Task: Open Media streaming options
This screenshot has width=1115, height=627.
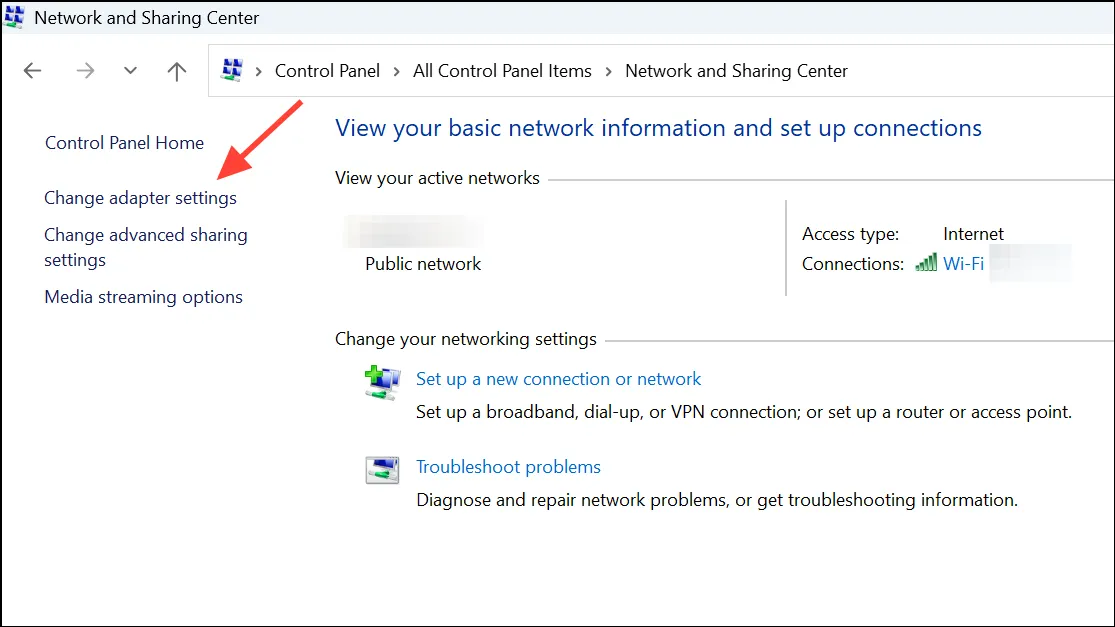Action: click(x=144, y=296)
